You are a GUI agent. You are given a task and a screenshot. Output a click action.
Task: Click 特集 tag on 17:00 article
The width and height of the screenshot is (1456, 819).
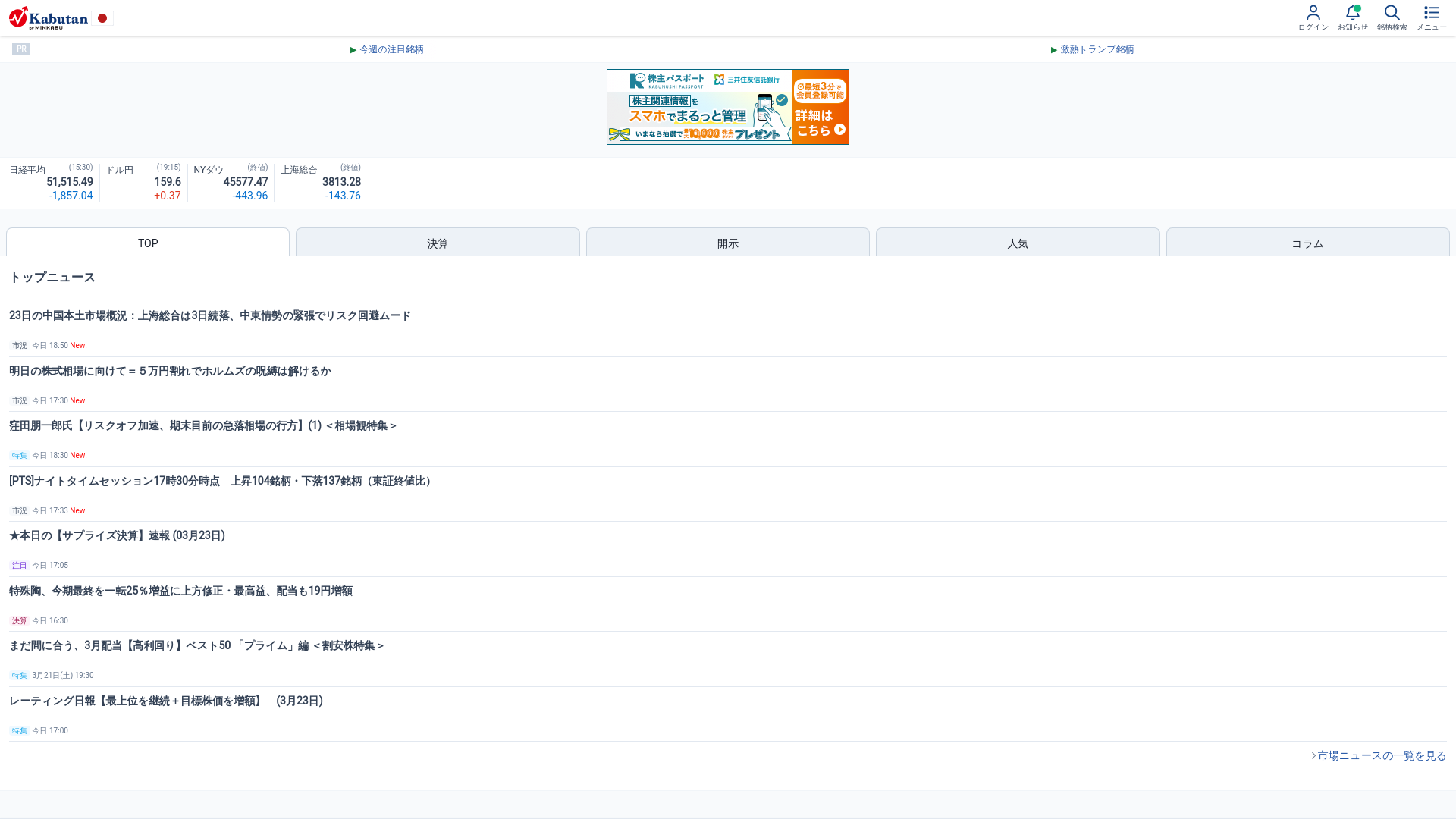[19, 730]
